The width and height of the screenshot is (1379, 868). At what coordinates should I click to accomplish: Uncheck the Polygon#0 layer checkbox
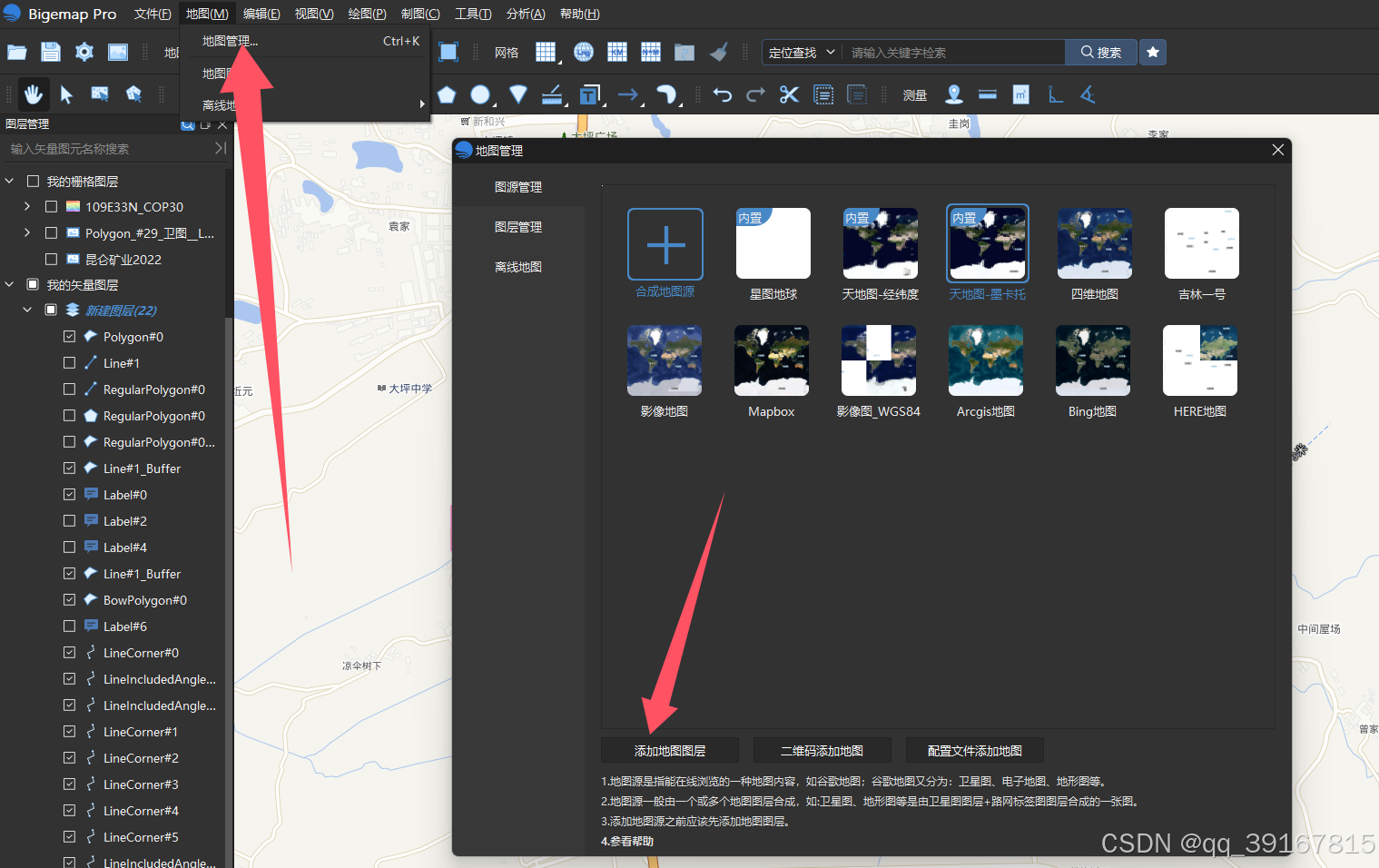click(x=69, y=336)
